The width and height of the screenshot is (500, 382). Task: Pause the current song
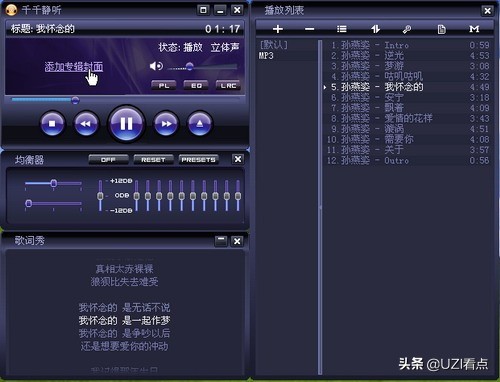tap(126, 124)
